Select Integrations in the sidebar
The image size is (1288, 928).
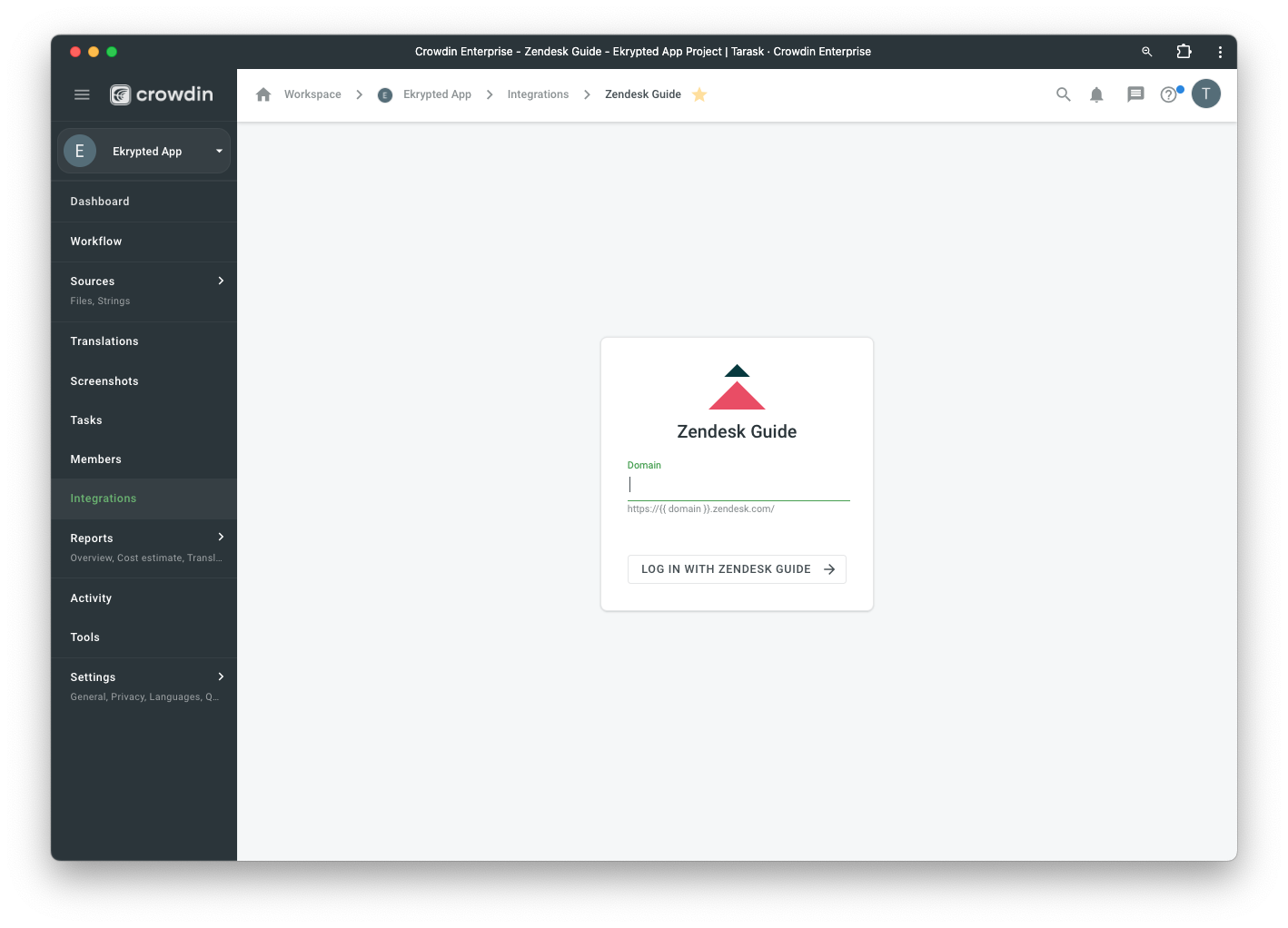pos(144,499)
